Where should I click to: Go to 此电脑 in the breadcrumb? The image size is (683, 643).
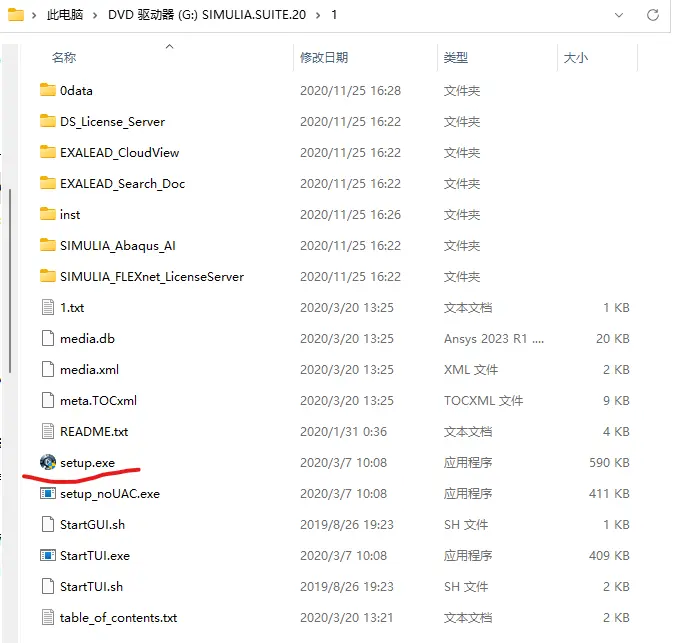pyautogui.click(x=65, y=15)
